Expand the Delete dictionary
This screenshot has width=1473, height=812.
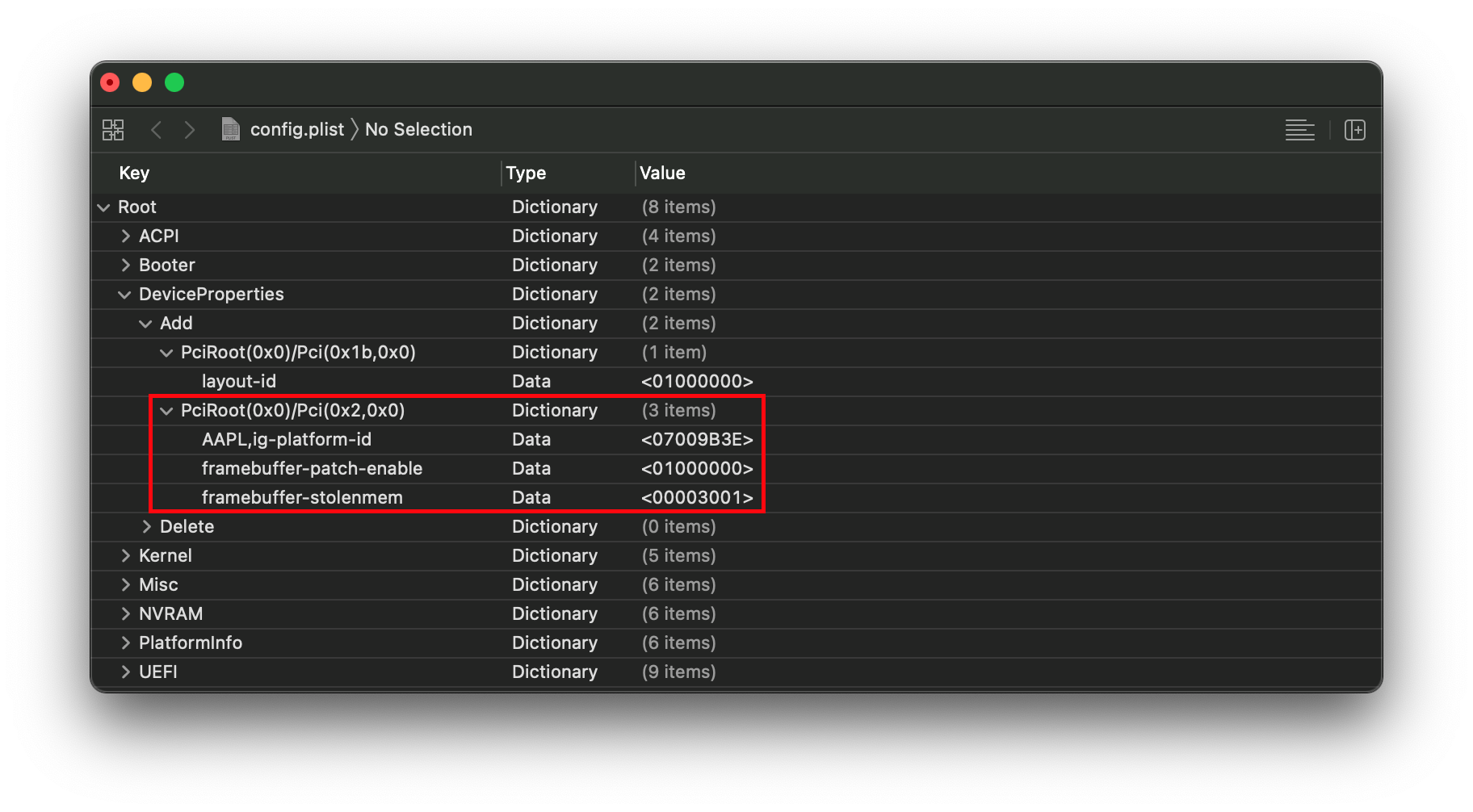146,527
